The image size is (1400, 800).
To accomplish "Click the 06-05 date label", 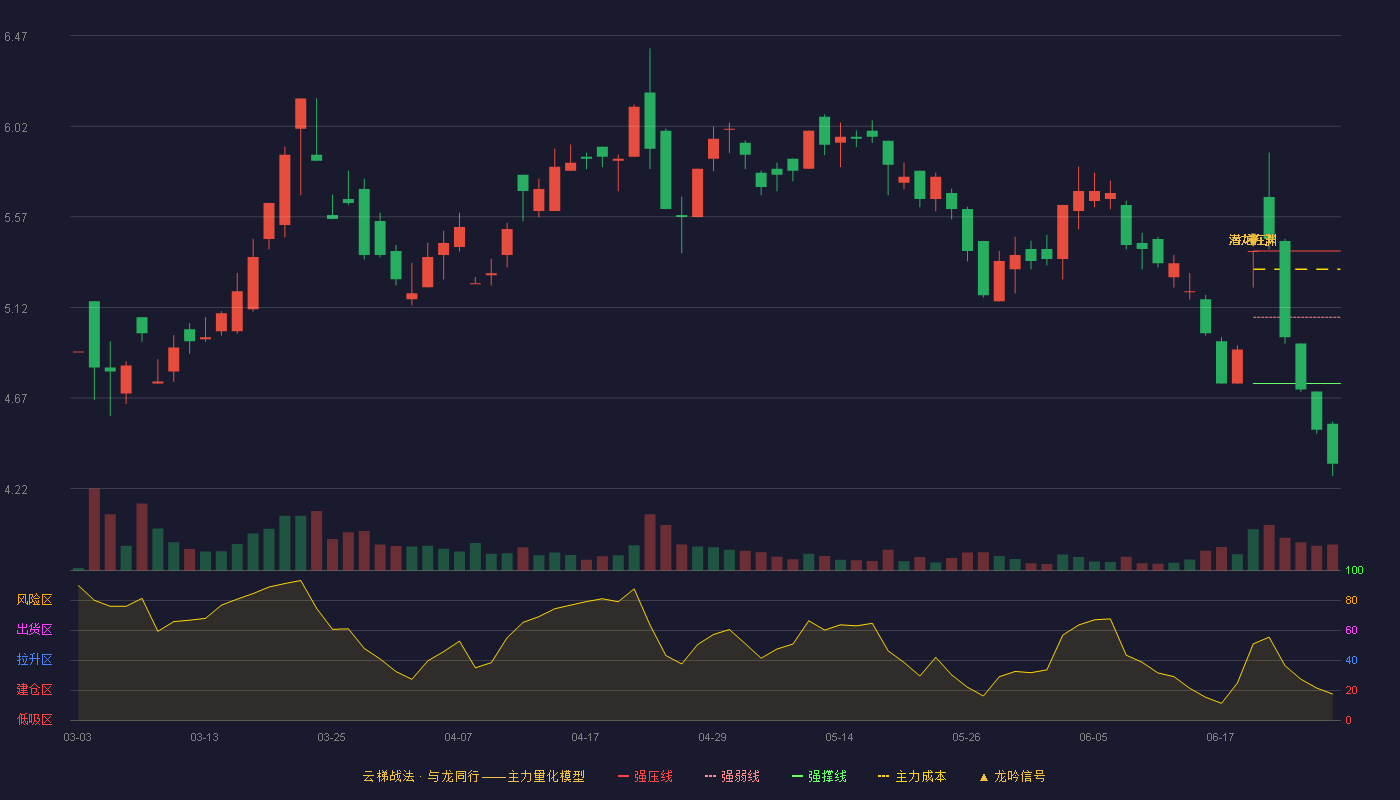I will tap(1093, 737).
